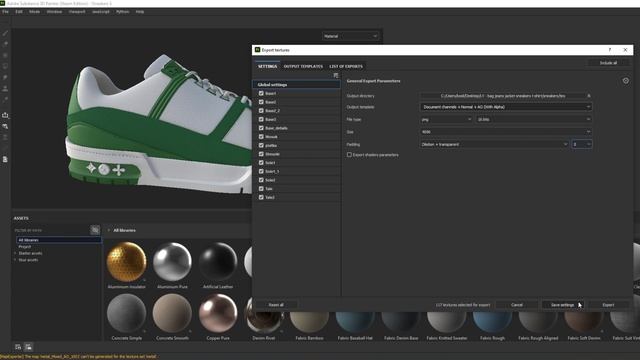Image resolution: width=640 pixels, height=360 pixels.
Task: Select the Concrete Simple material sphere
Action: point(127,313)
